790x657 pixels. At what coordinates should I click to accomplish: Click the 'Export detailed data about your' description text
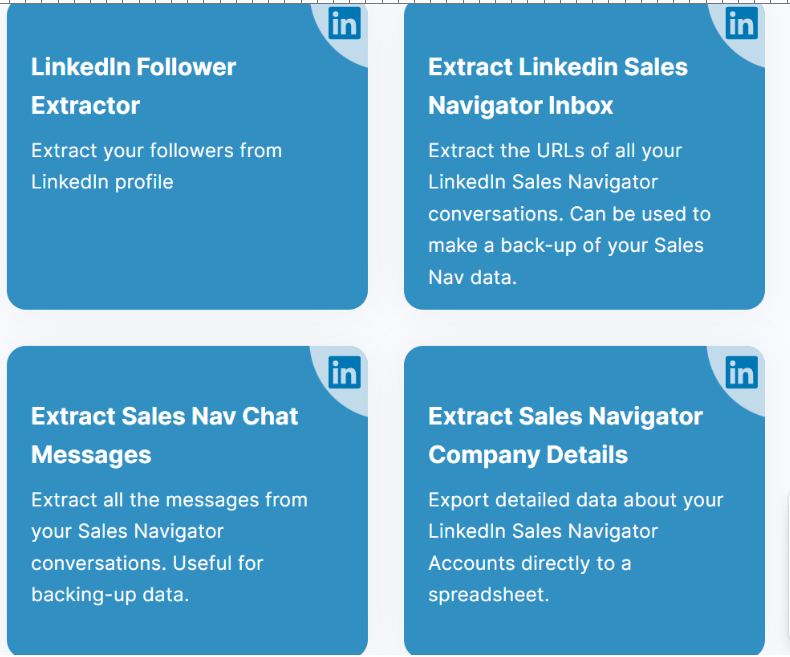(x=576, y=500)
